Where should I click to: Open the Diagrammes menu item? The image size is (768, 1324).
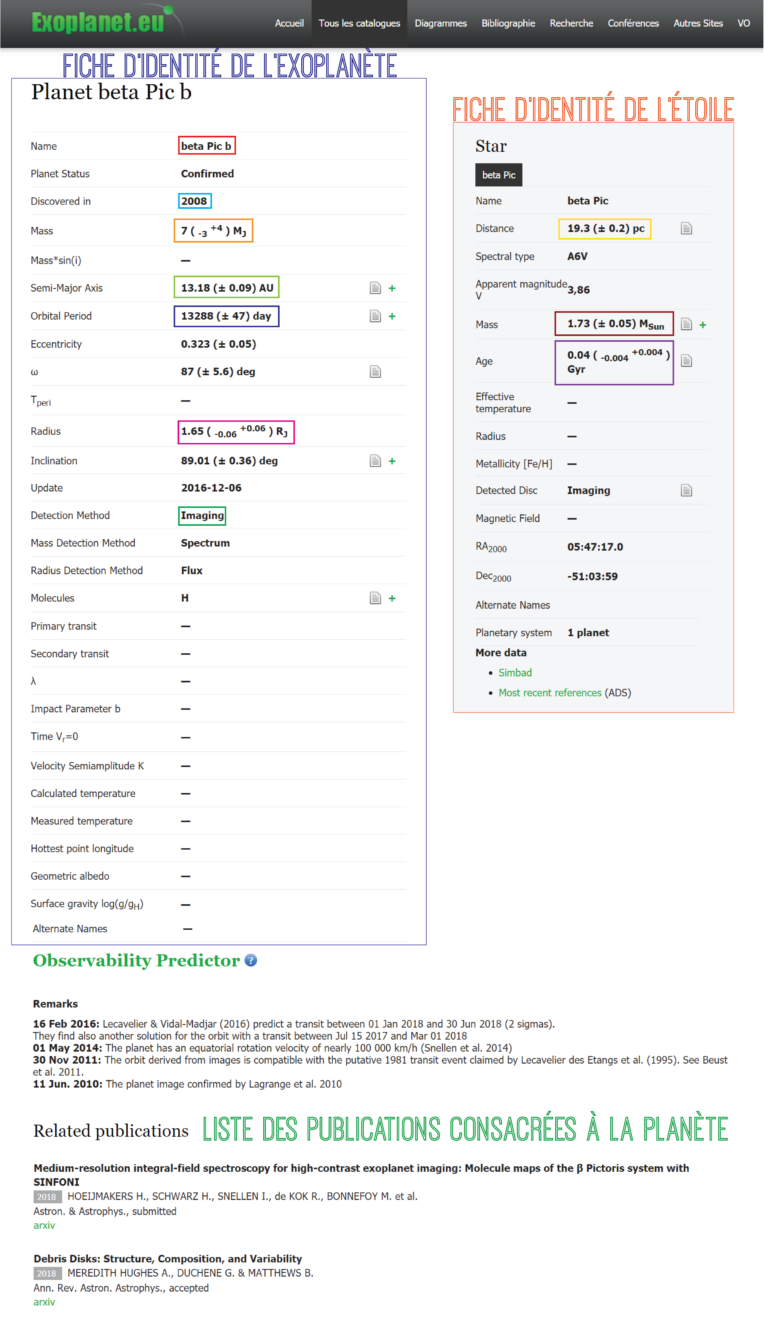[441, 23]
